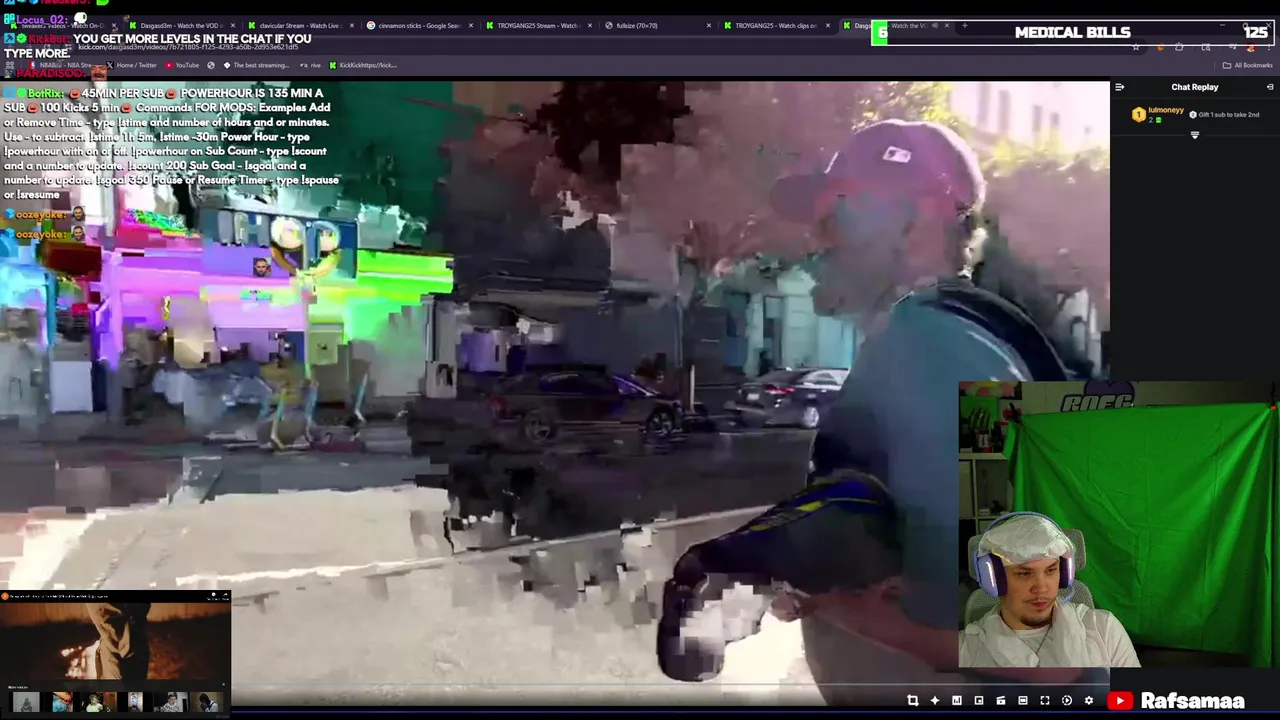1280x720 pixels.
Task: Expand pinned message chevron in Chat Replay
Action: (x=1194, y=134)
